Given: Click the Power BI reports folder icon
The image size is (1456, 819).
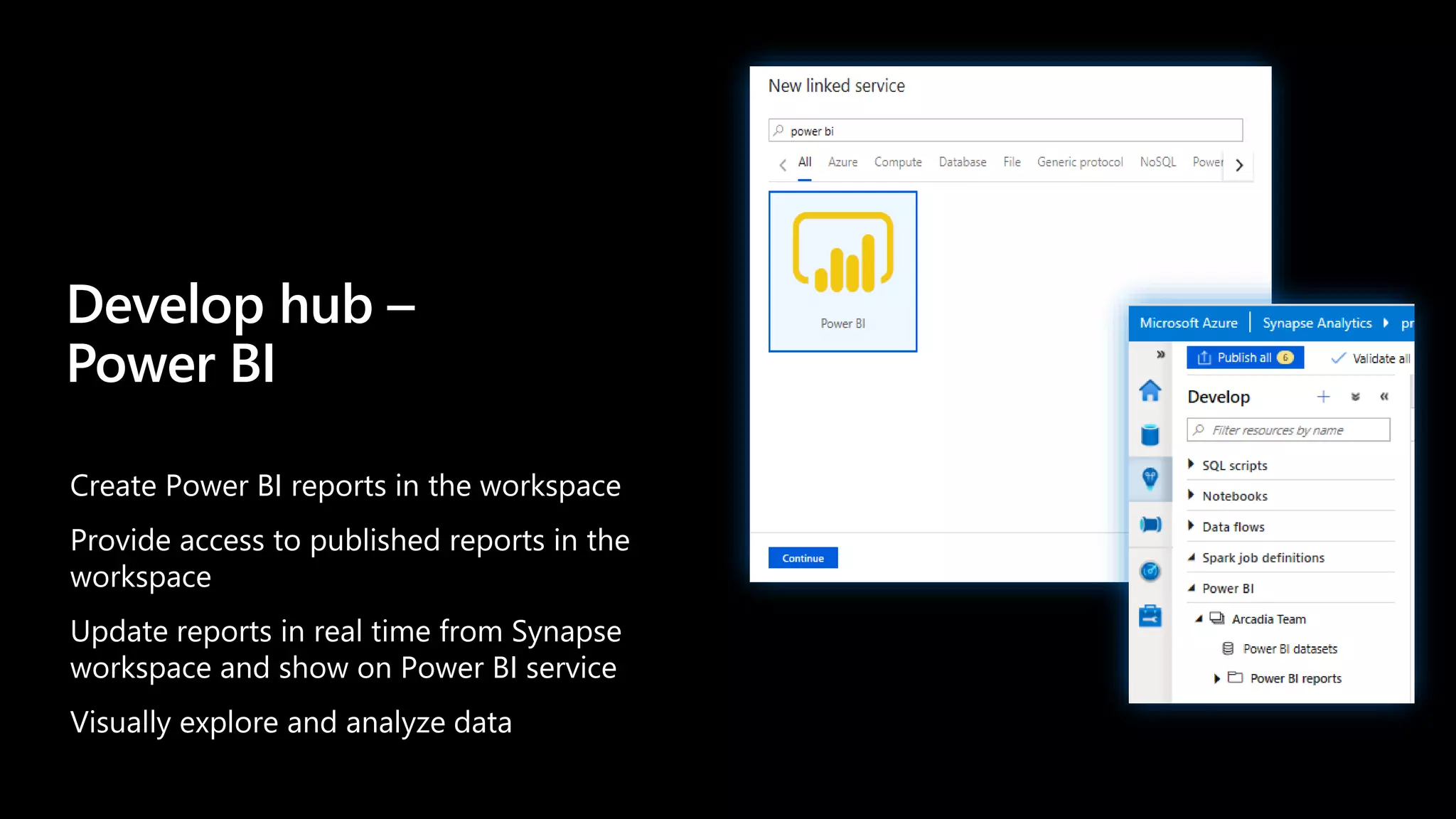Looking at the screenshot, I should point(1236,678).
